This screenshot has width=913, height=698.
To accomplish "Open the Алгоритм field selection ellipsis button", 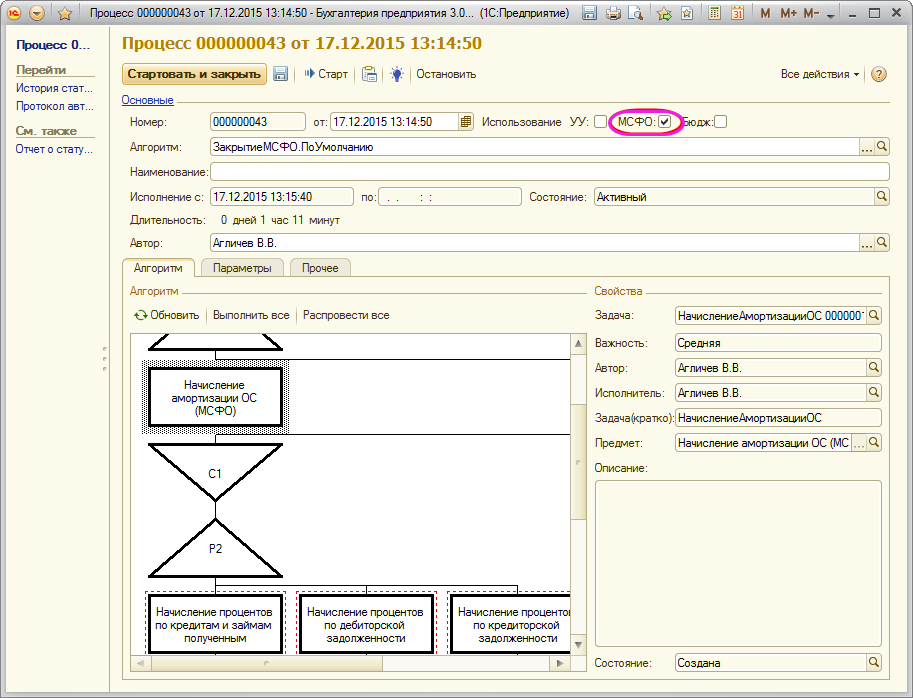I will (866, 147).
